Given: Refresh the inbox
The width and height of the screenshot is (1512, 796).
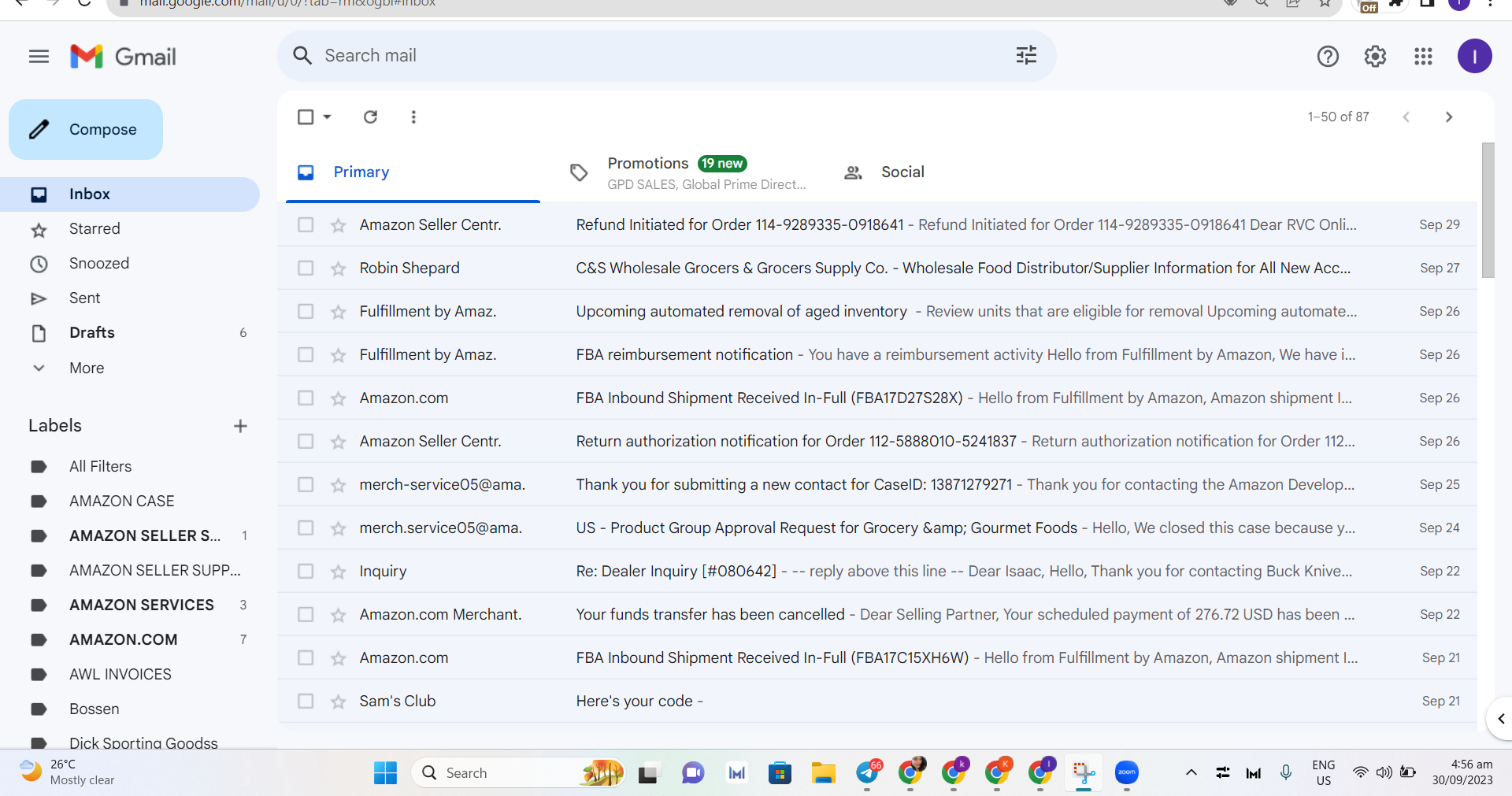Looking at the screenshot, I should 370,117.
